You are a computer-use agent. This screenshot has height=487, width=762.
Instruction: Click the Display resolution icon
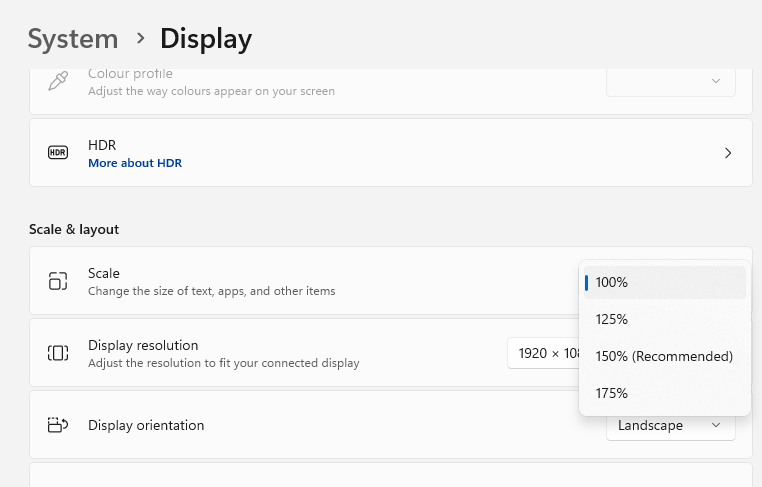tap(58, 353)
